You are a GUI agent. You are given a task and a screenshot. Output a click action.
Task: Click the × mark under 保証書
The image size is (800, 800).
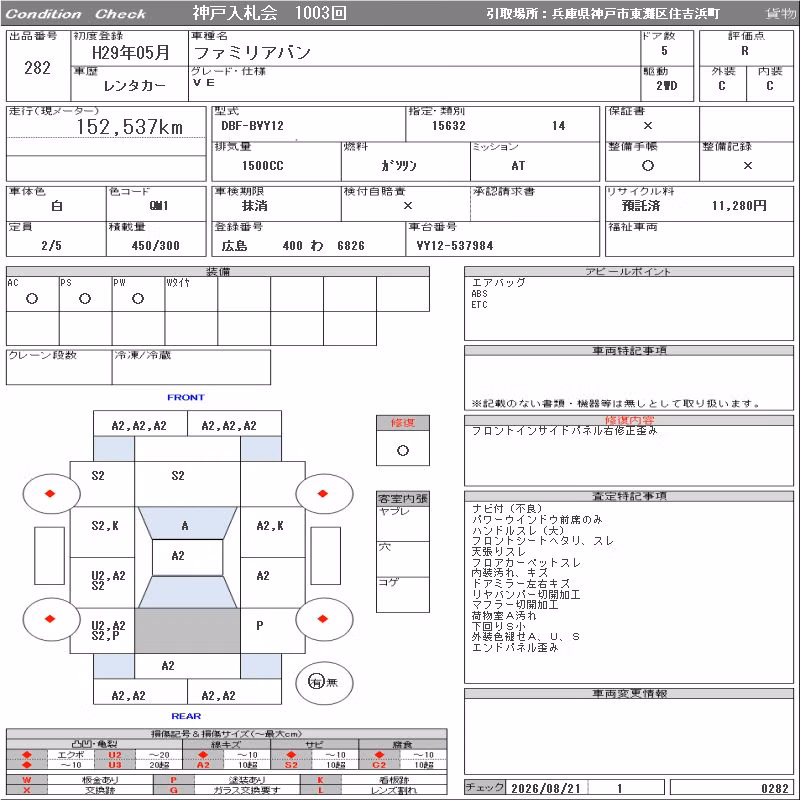pos(647,126)
